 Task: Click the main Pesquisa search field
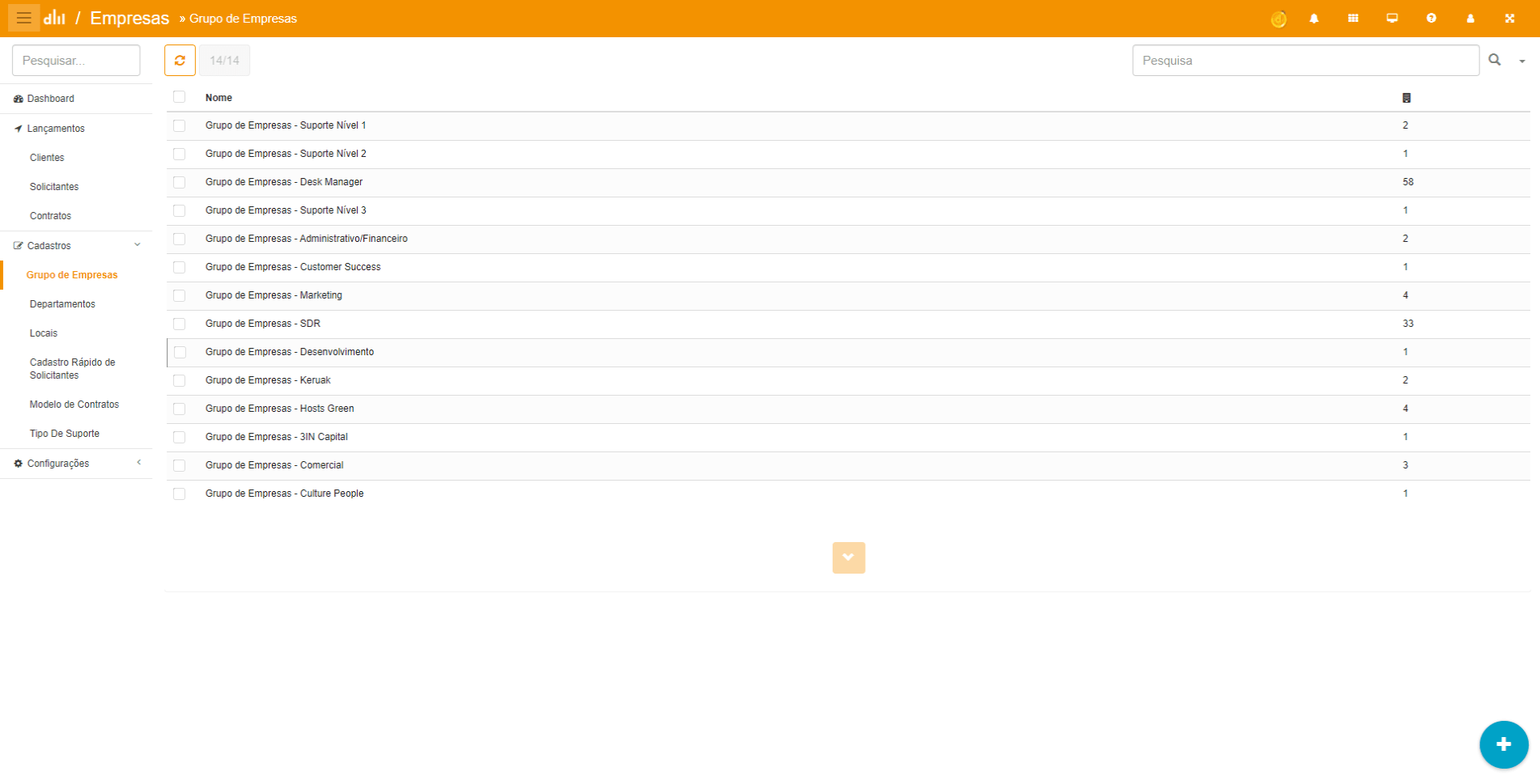1305,61
